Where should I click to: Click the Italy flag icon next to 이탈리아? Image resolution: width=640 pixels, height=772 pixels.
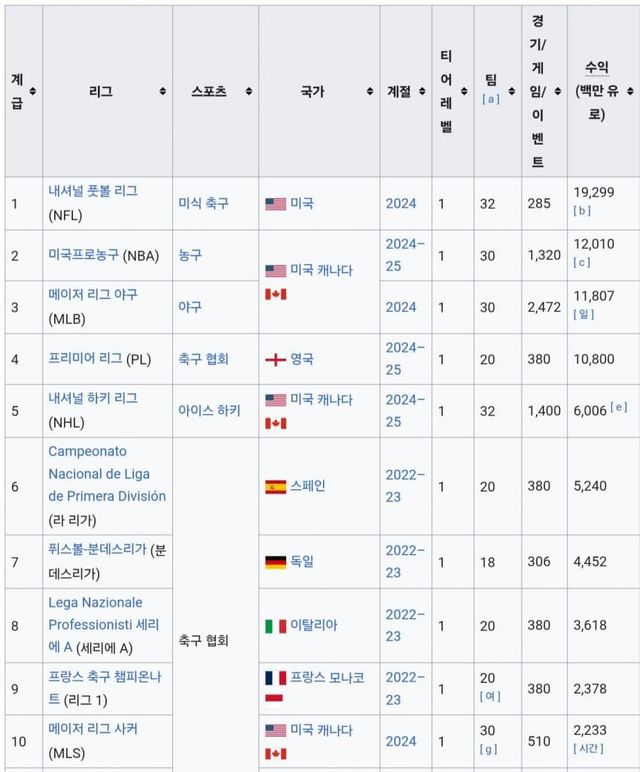tap(275, 625)
